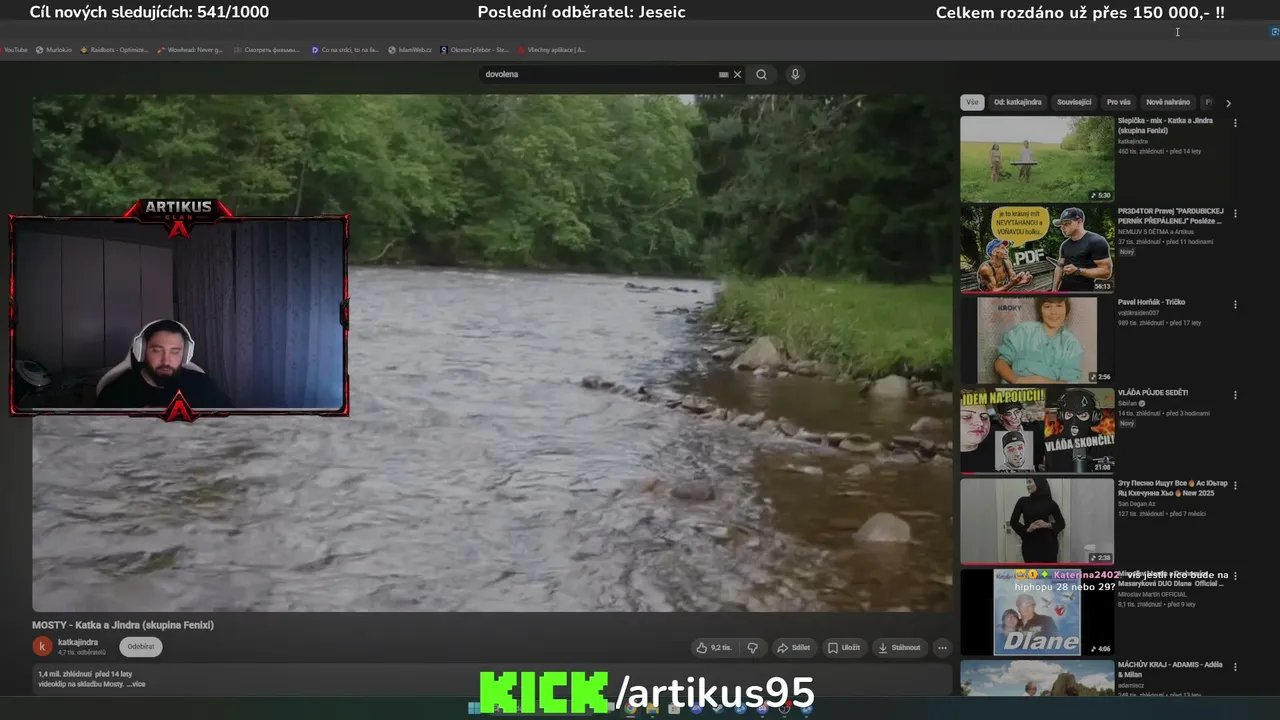Open options menu for PR3D4TOR video
1280x720 pixels.
[x=1235, y=214]
